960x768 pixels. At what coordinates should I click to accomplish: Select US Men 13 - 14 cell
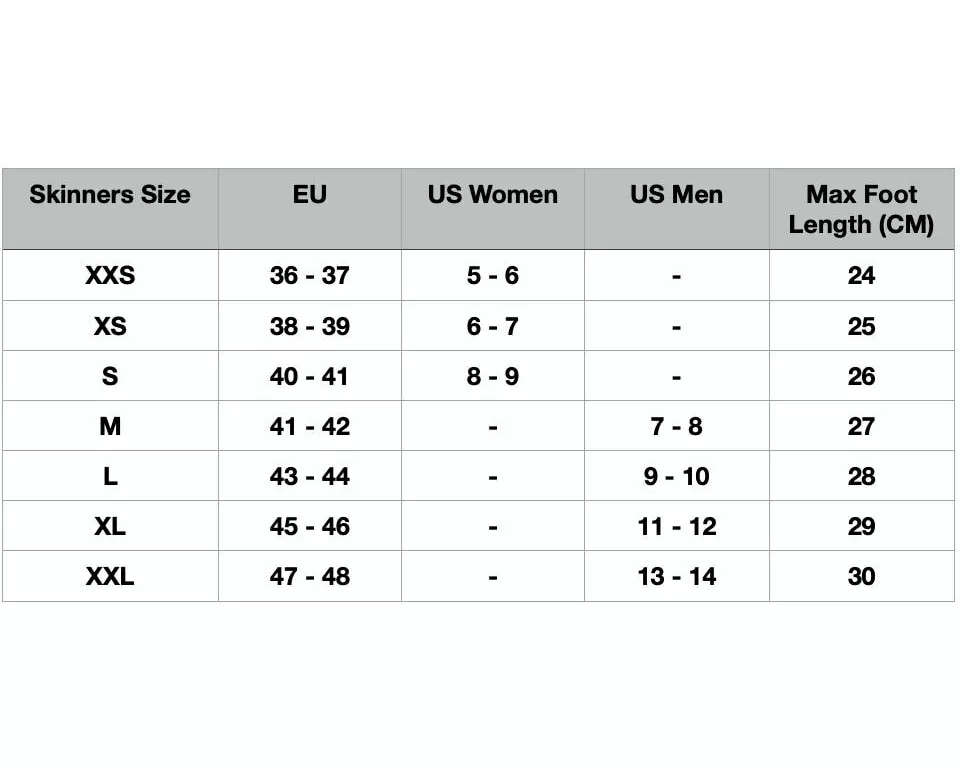click(677, 577)
